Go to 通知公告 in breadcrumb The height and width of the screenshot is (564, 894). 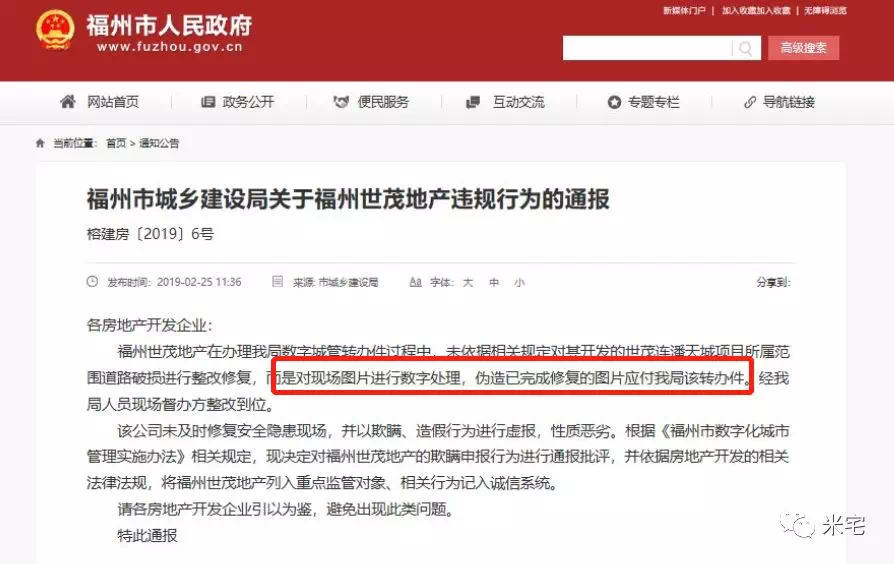[159, 143]
